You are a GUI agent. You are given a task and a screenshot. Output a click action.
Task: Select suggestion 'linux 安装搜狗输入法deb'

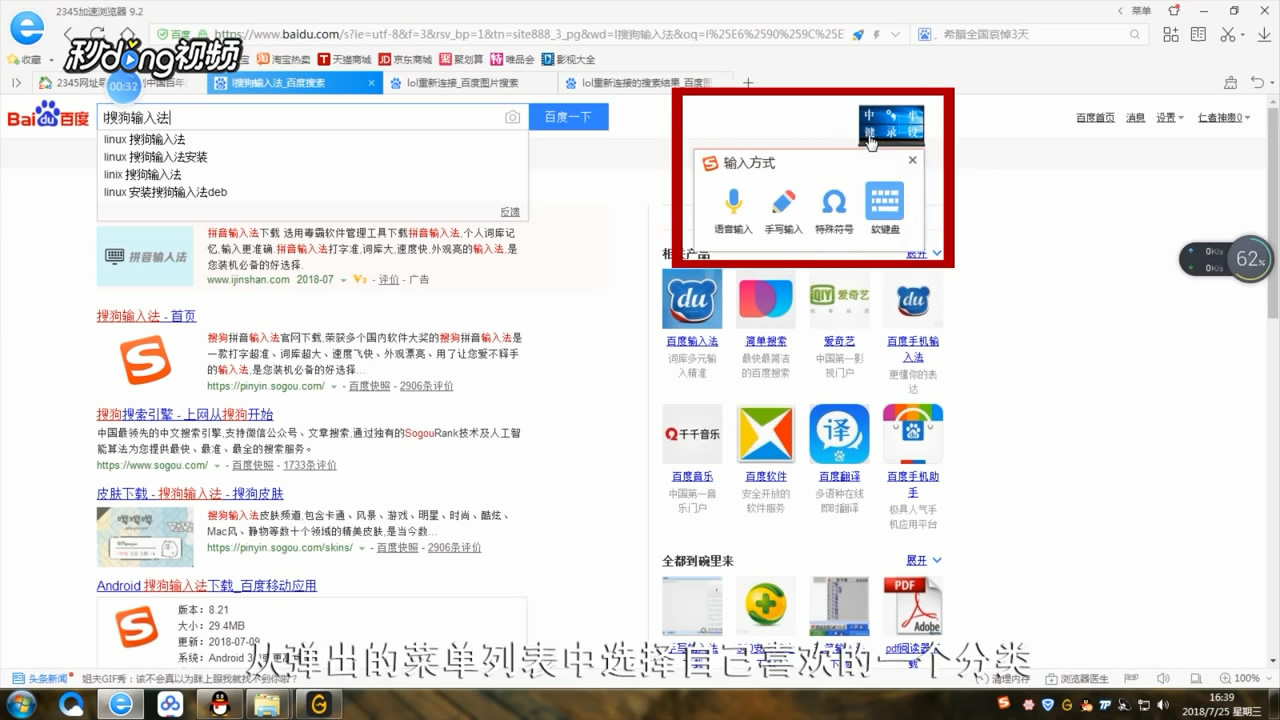(165, 192)
